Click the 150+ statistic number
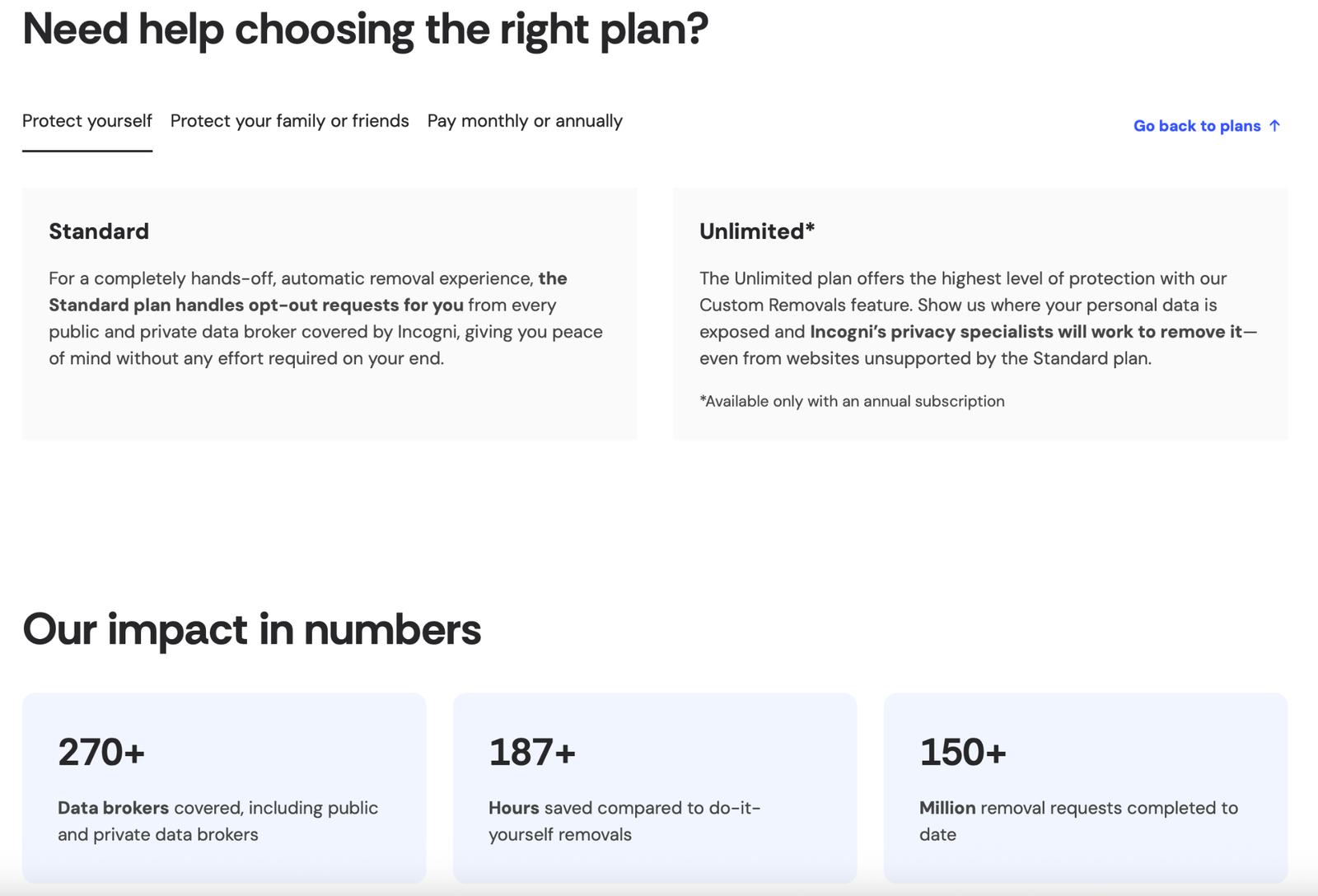Screen dimensions: 1318x896 tap(963, 752)
